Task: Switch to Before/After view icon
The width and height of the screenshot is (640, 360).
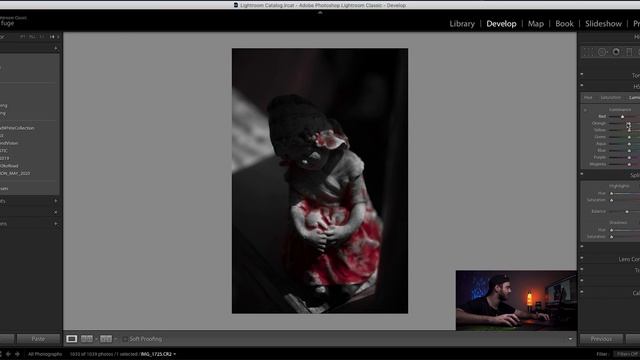Action: click(x=106, y=339)
